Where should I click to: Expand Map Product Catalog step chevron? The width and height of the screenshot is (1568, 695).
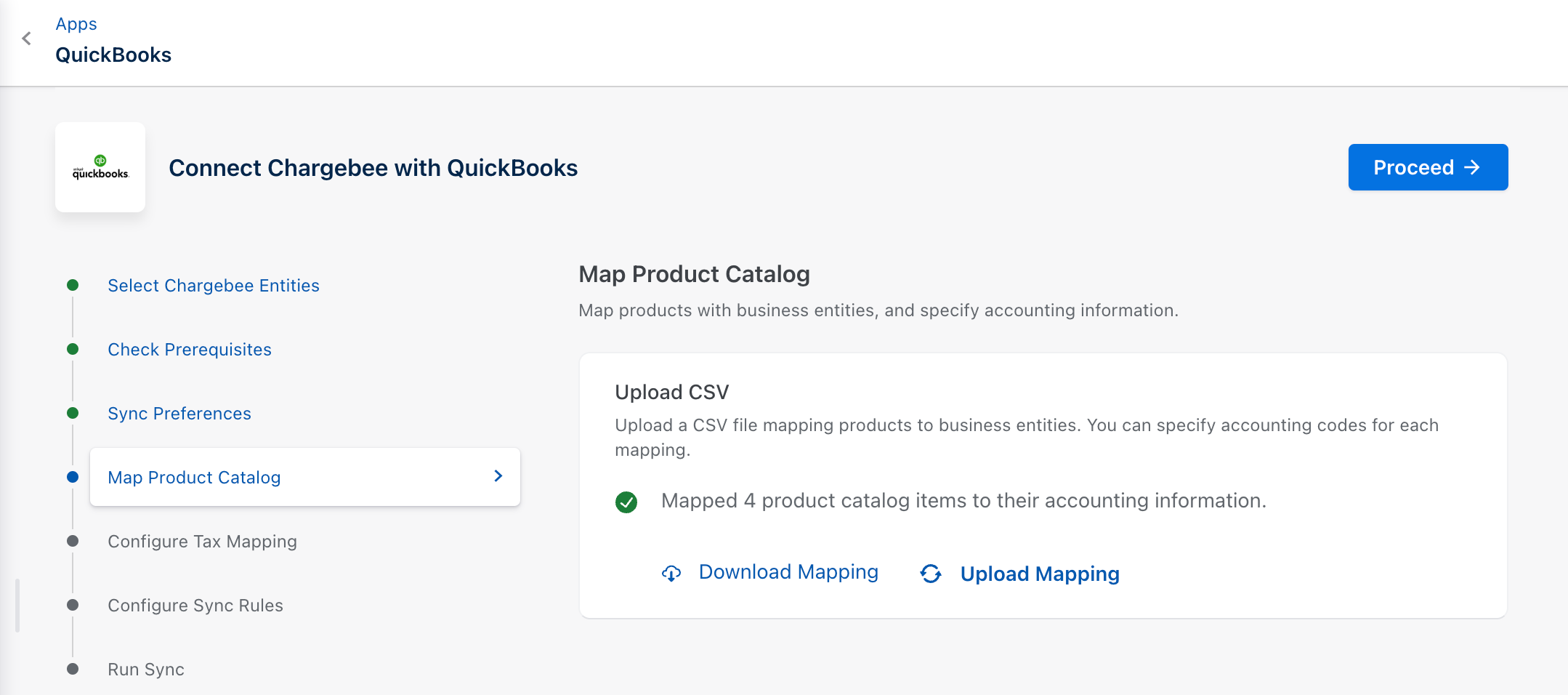(x=498, y=476)
